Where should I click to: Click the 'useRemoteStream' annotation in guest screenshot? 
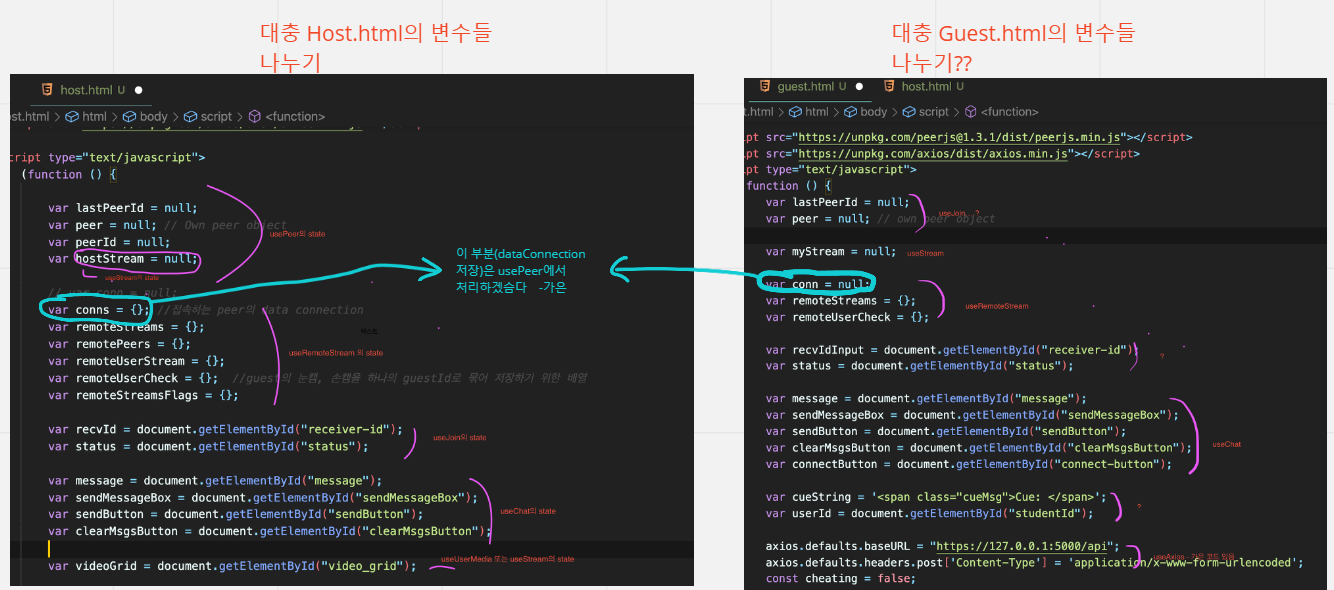[x=996, y=306]
